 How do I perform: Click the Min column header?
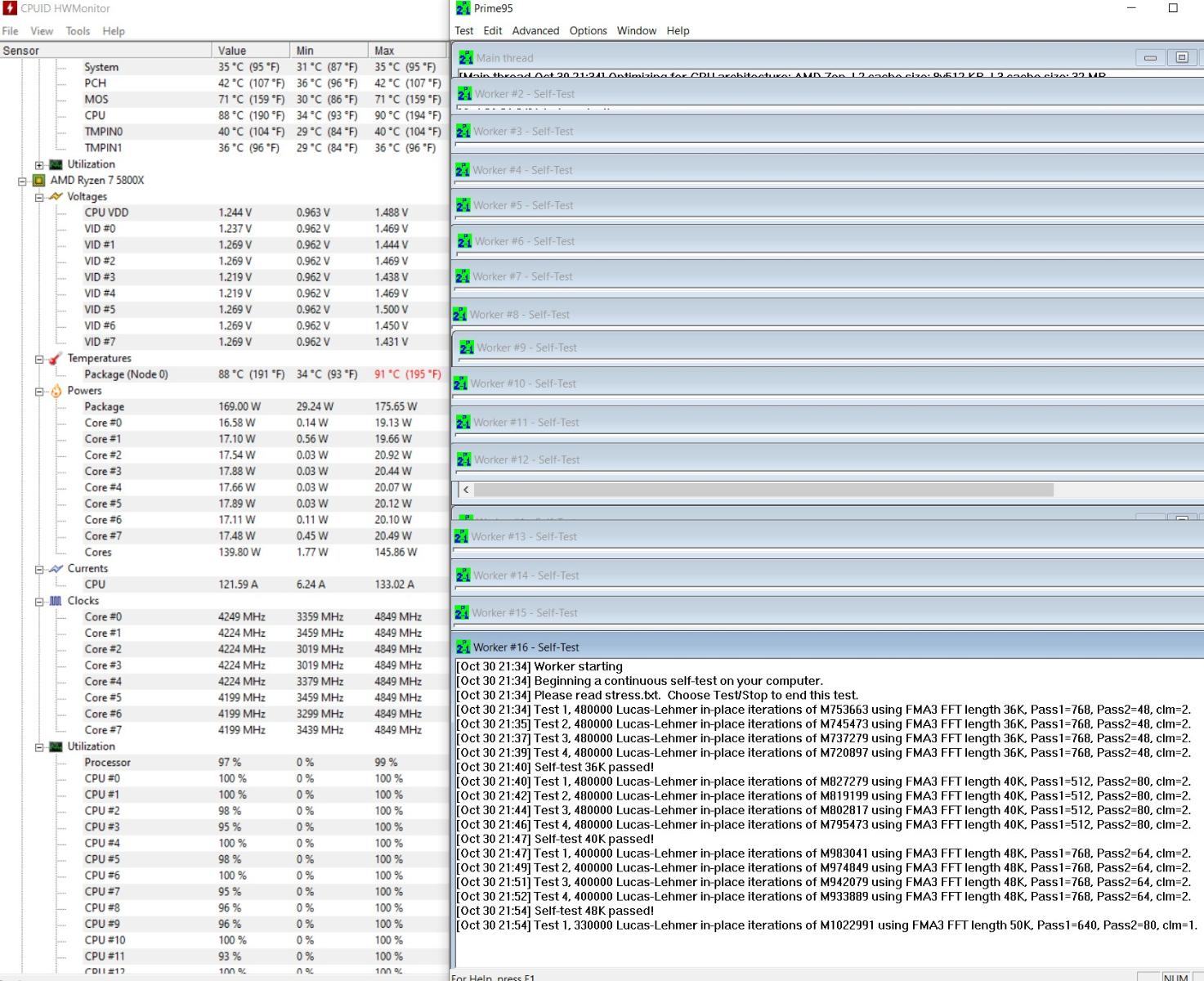point(329,51)
